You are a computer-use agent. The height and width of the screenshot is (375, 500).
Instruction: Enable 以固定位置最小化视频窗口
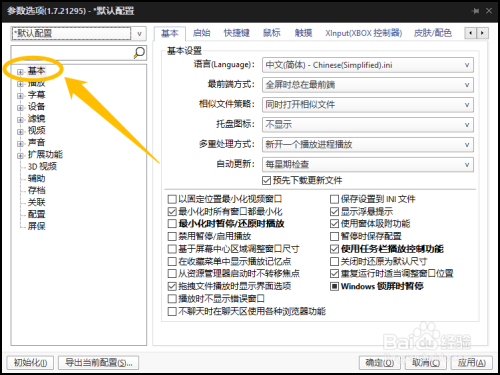tap(172, 199)
